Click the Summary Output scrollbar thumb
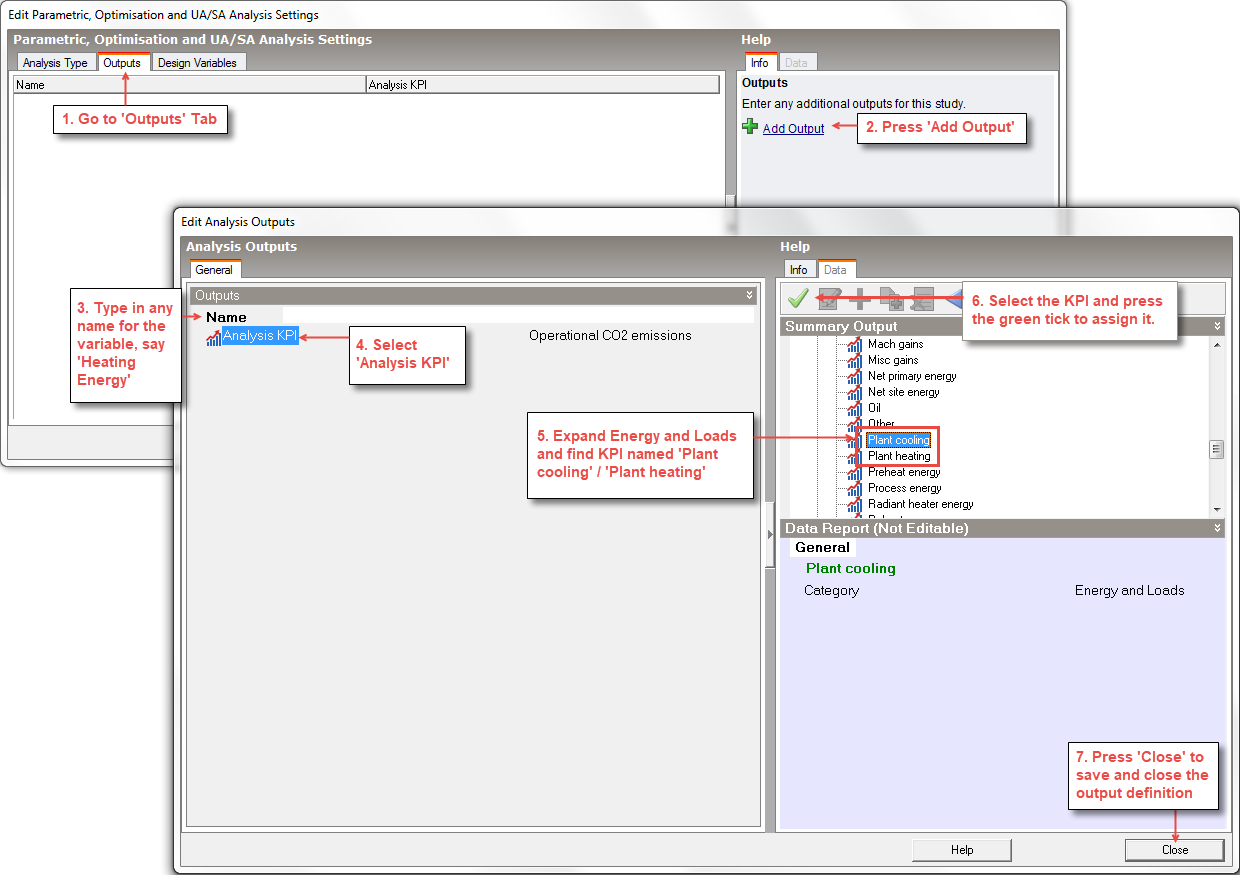This screenshot has width=1240, height=875. 1216,449
